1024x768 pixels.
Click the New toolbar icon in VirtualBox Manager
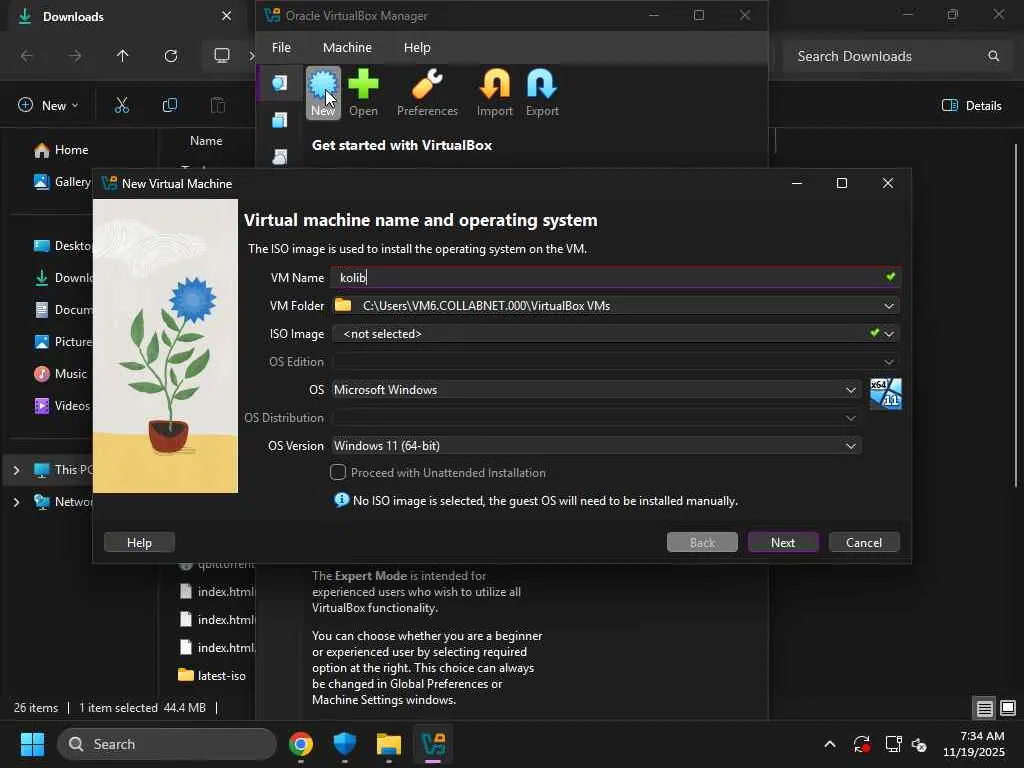pyautogui.click(x=323, y=93)
